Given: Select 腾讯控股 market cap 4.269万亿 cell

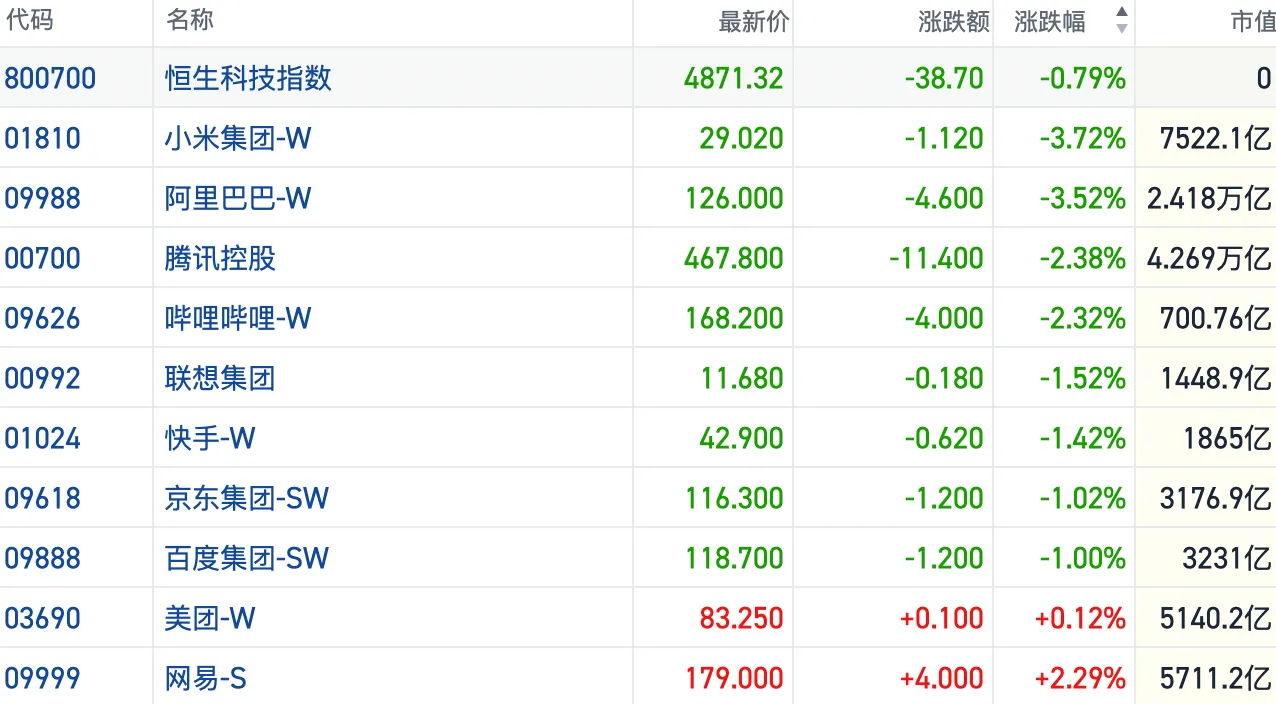Looking at the screenshot, I should coord(1209,258).
